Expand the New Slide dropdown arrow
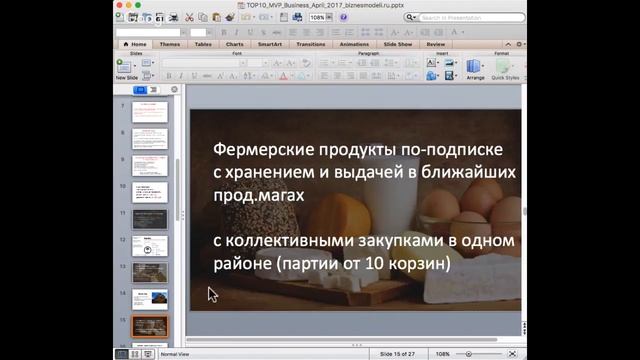This screenshot has height=360, width=640. (135, 66)
